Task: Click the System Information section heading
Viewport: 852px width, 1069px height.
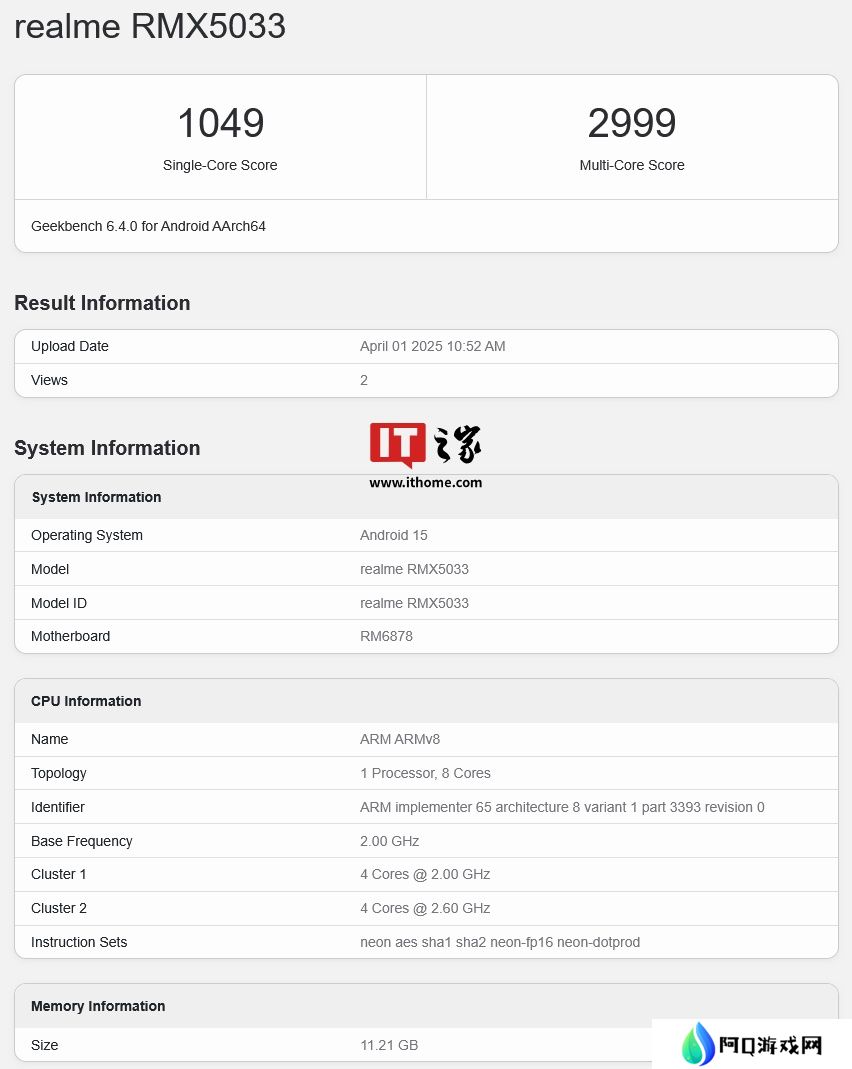Action: (107, 448)
